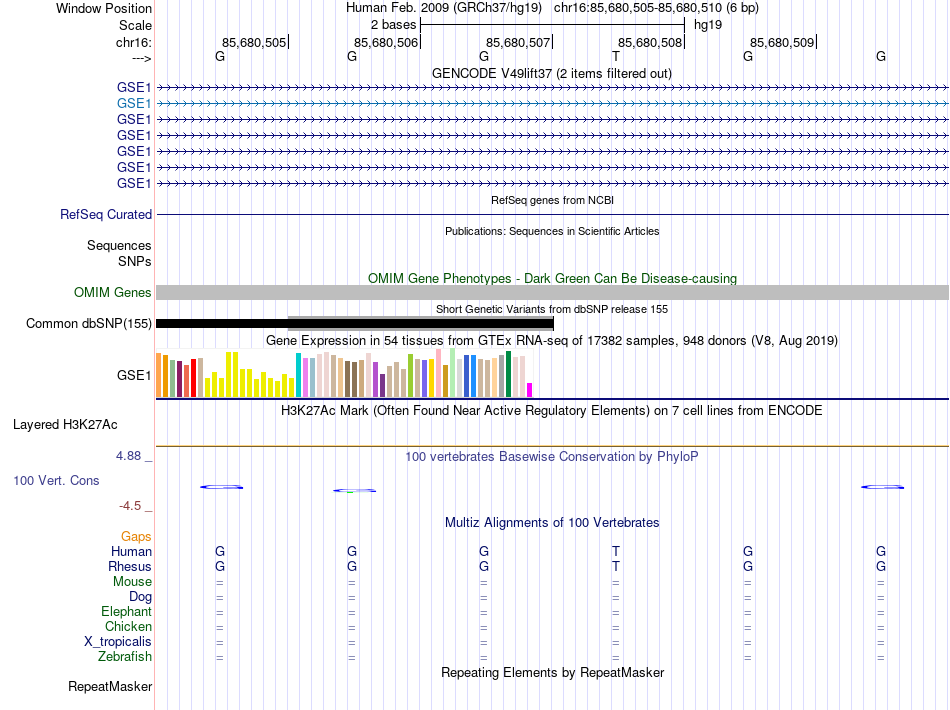Click the T base in the Rhesus row
Screen dimensions: 950x710
pyautogui.click(x=616, y=566)
